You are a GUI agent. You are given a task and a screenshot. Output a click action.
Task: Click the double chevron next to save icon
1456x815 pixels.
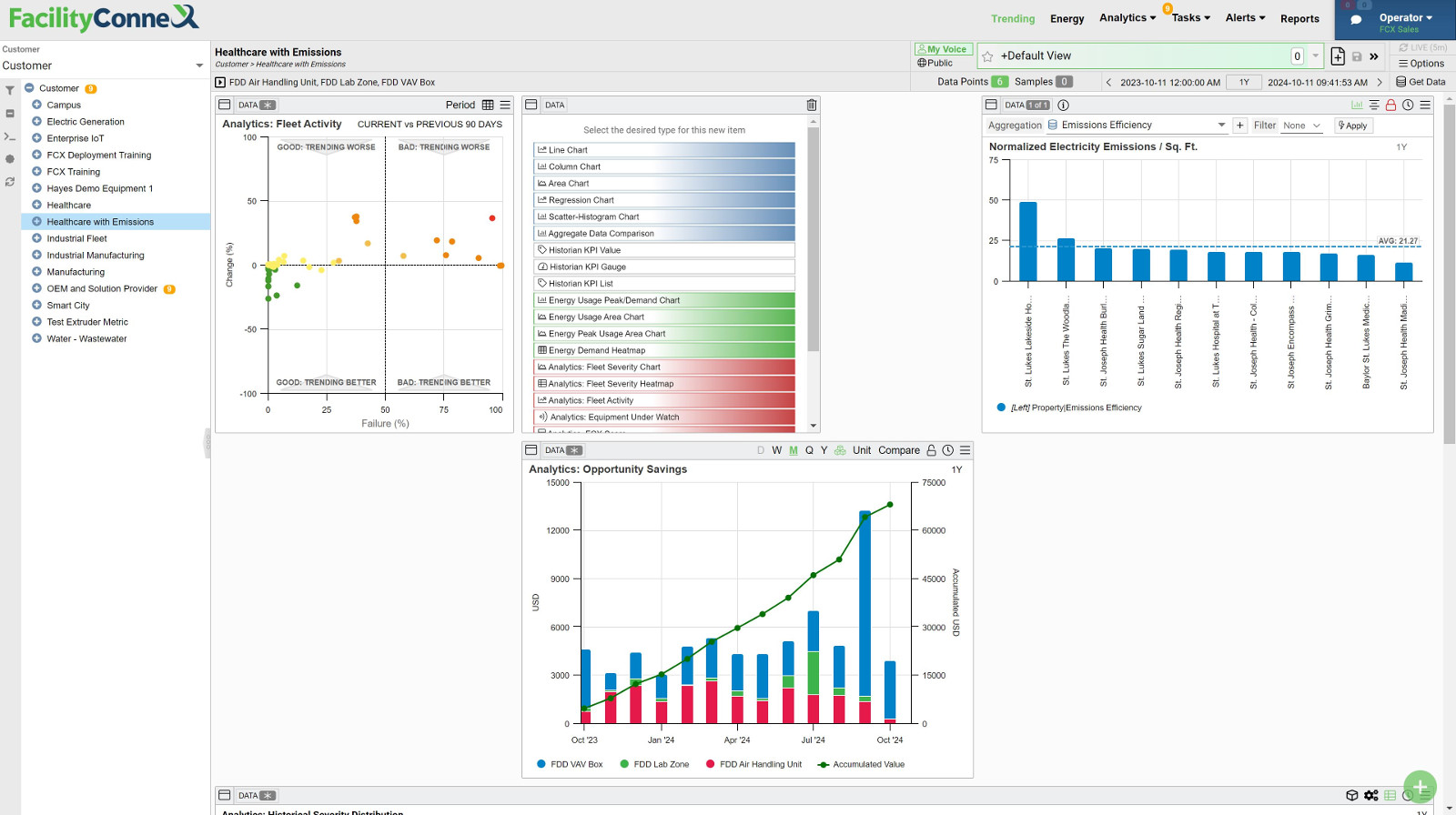coord(1374,56)
